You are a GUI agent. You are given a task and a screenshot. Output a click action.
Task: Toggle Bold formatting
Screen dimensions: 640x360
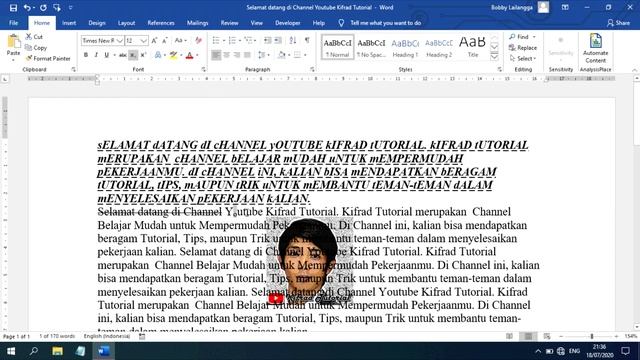pyautogui.click(x=86, y=55)
